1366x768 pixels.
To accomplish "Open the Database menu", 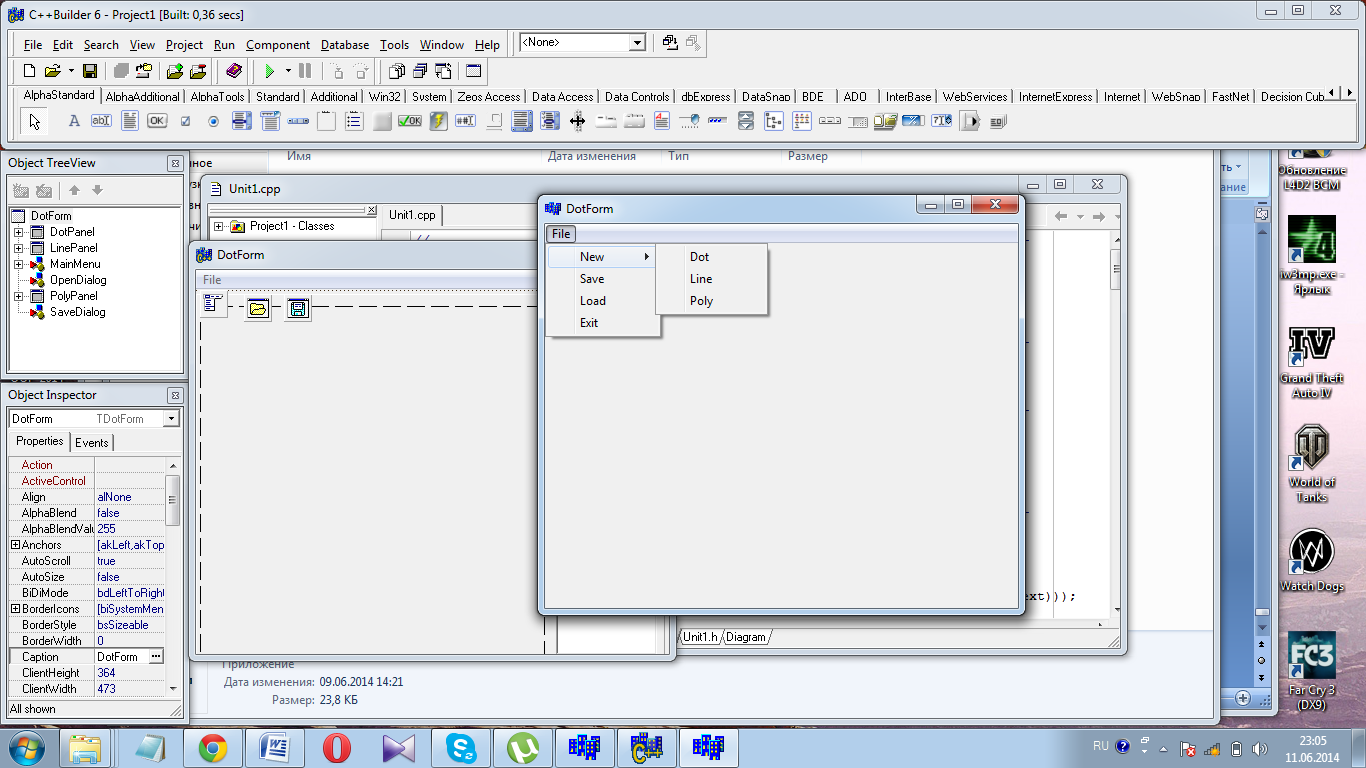I will pyautogui.click(x=345, y=45).
